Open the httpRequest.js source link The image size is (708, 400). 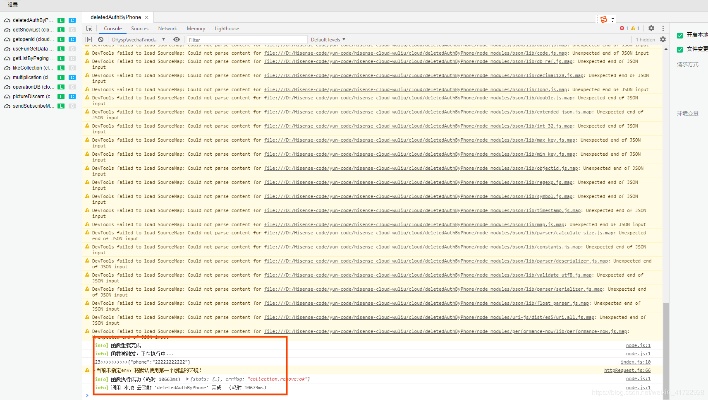pos(627,370)
